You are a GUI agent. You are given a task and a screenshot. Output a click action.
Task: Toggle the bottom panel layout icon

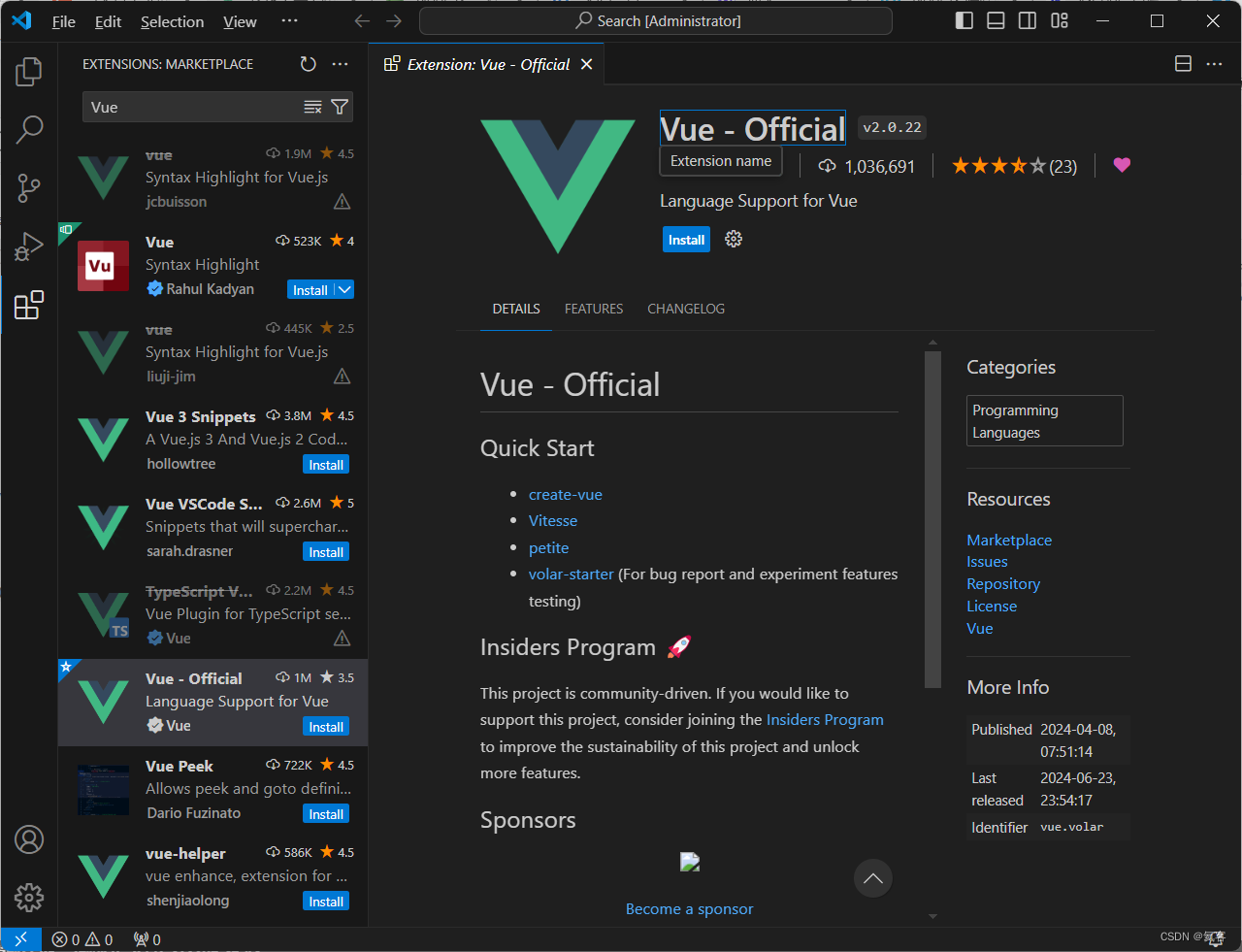(996, 20)
